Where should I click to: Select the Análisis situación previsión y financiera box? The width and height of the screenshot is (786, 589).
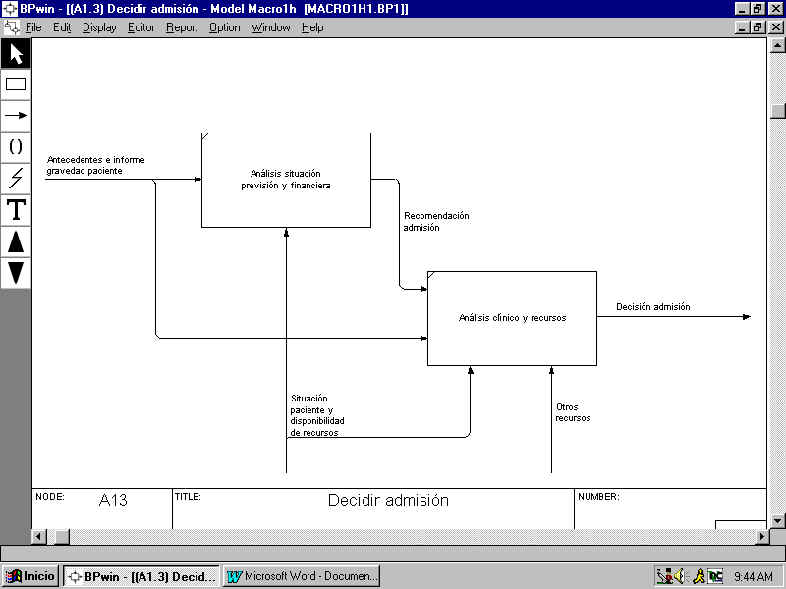(286, 180)
